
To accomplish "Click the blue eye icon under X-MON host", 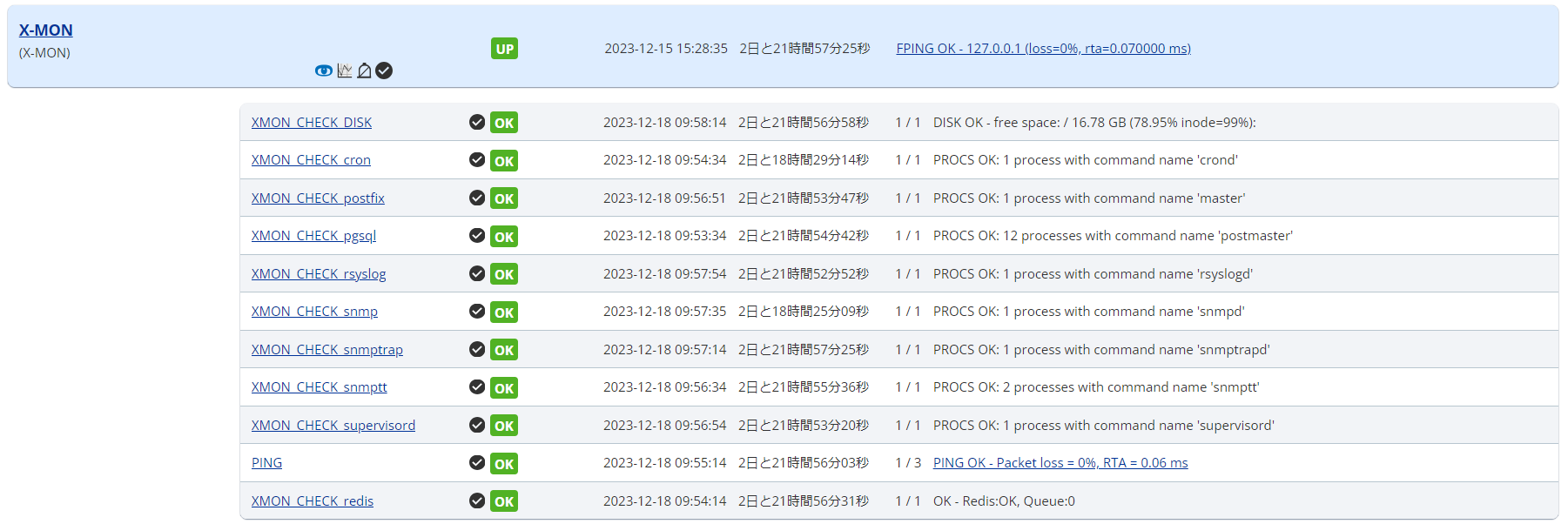I will point(323,71).
